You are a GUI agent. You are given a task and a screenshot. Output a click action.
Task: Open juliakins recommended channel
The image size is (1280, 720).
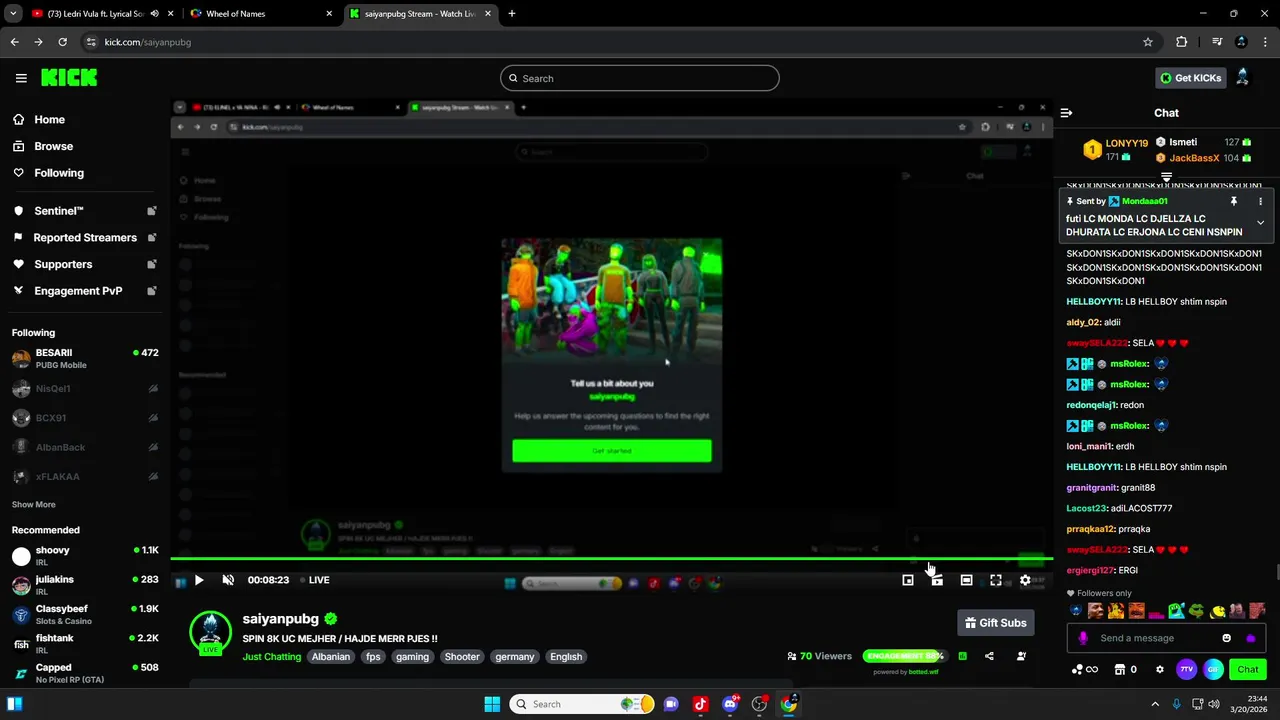pos(85,585)
